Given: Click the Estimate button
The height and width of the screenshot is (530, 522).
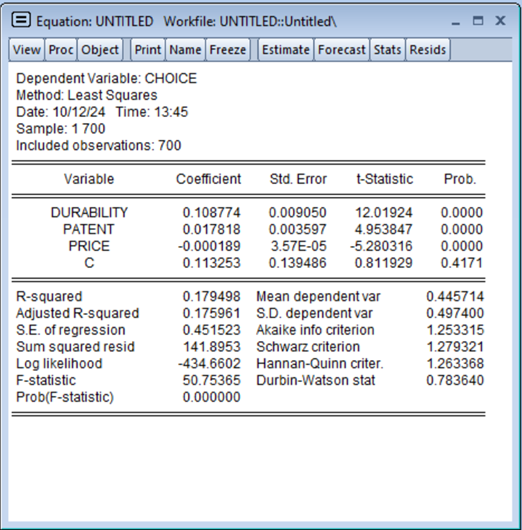Looking at the screenshot, I should [x=286, y=50].
